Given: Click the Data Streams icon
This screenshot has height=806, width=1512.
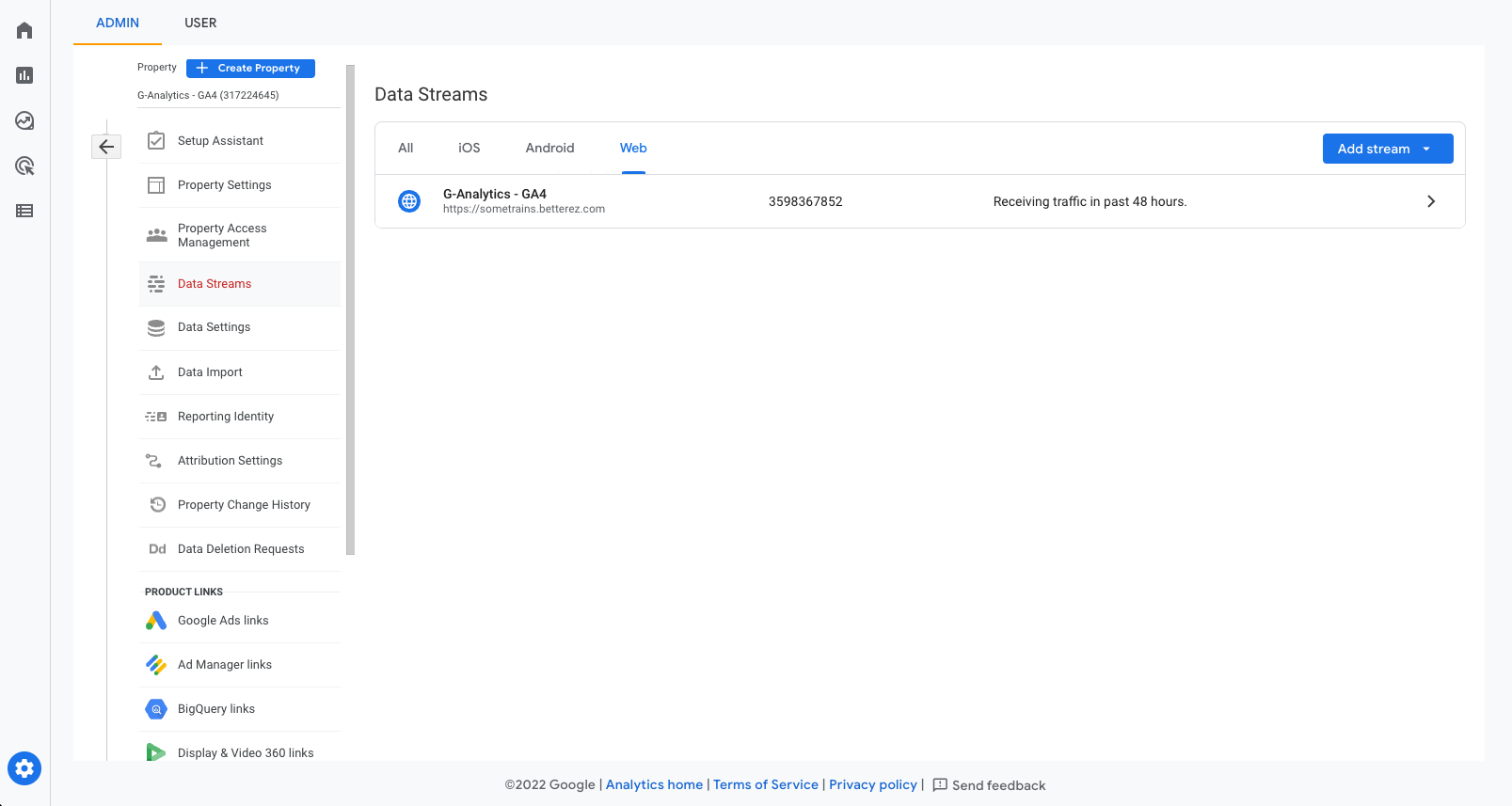Looking at the screenshot, I should tap(156, 284).
